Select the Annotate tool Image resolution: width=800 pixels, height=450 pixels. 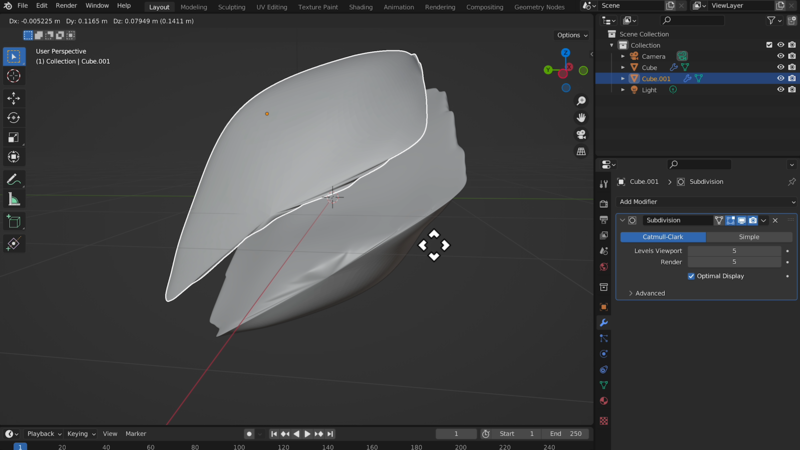[x=14, y=180]
